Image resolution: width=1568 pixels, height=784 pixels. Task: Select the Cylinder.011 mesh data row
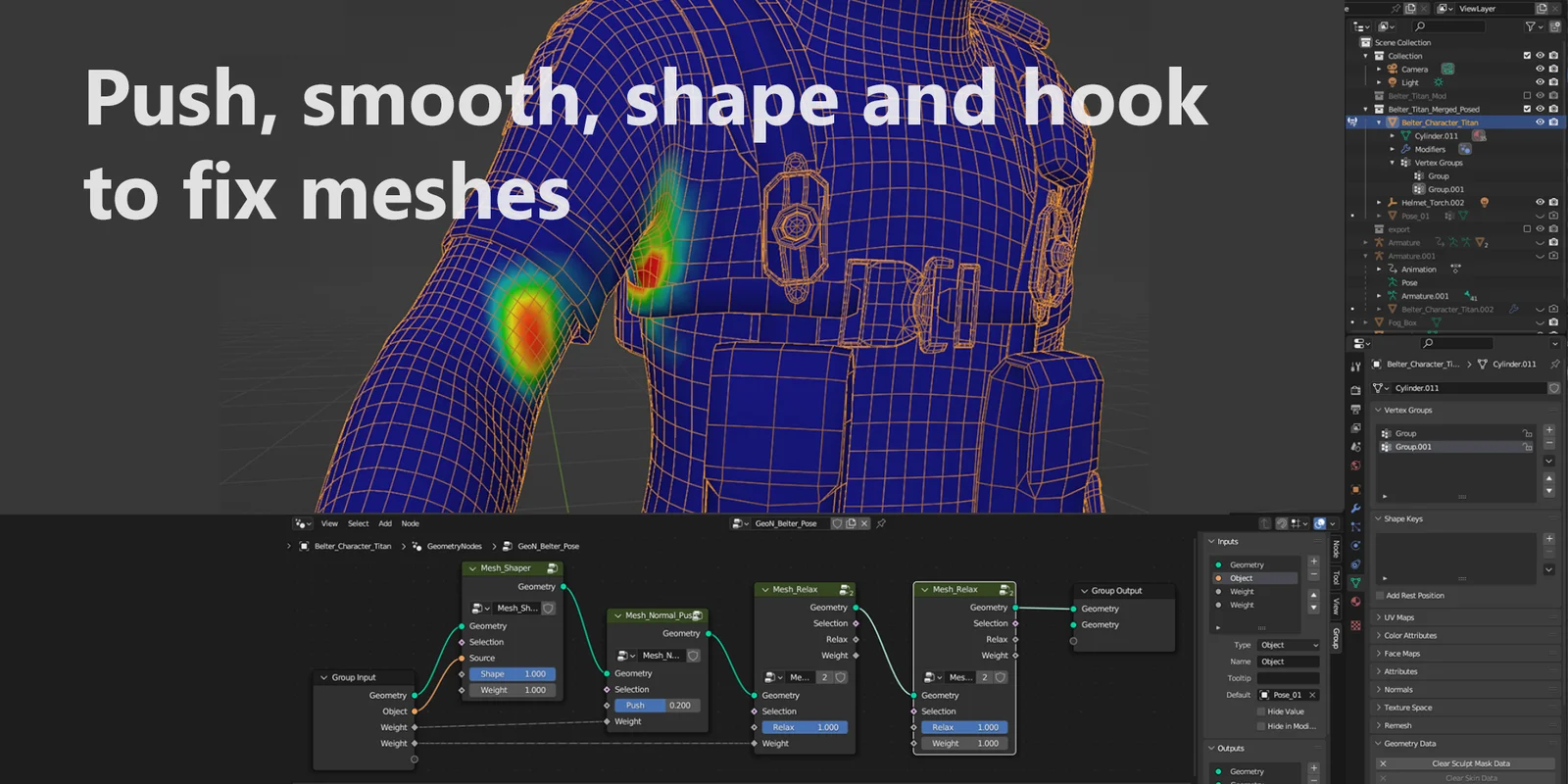(1436, 136)
